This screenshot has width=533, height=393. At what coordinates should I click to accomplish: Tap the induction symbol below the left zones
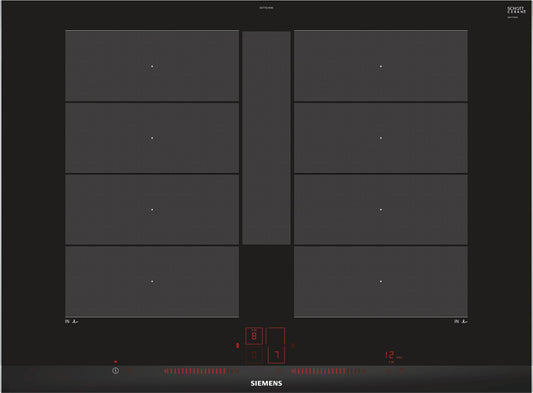pyautogui.click(x=72, y=321)
